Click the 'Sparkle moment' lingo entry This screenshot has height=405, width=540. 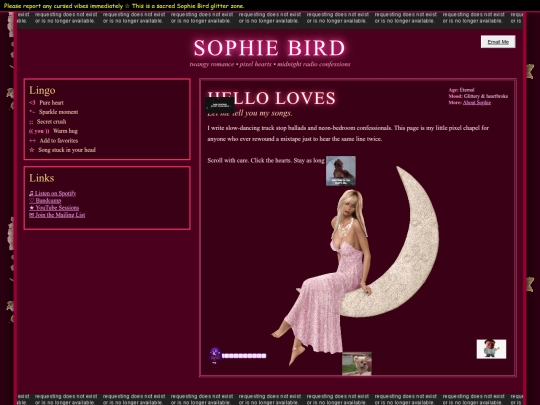point(53,112)
